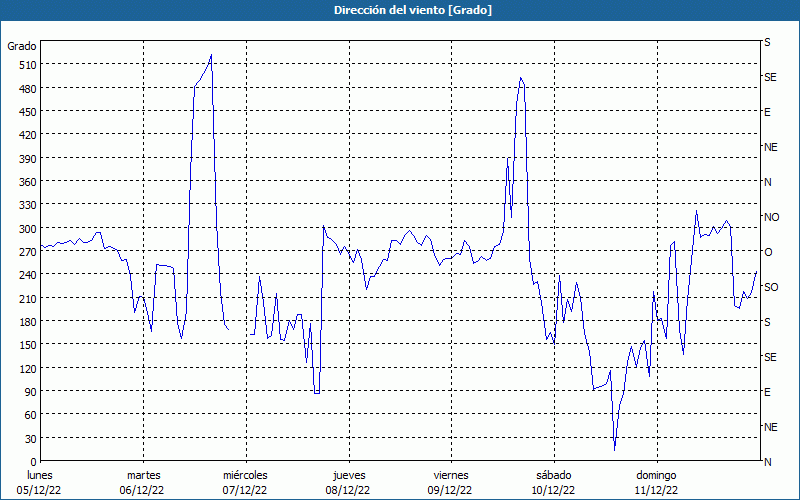
Task: Pick the 210 y-axis tick label
Action: [x=28, y=298]
